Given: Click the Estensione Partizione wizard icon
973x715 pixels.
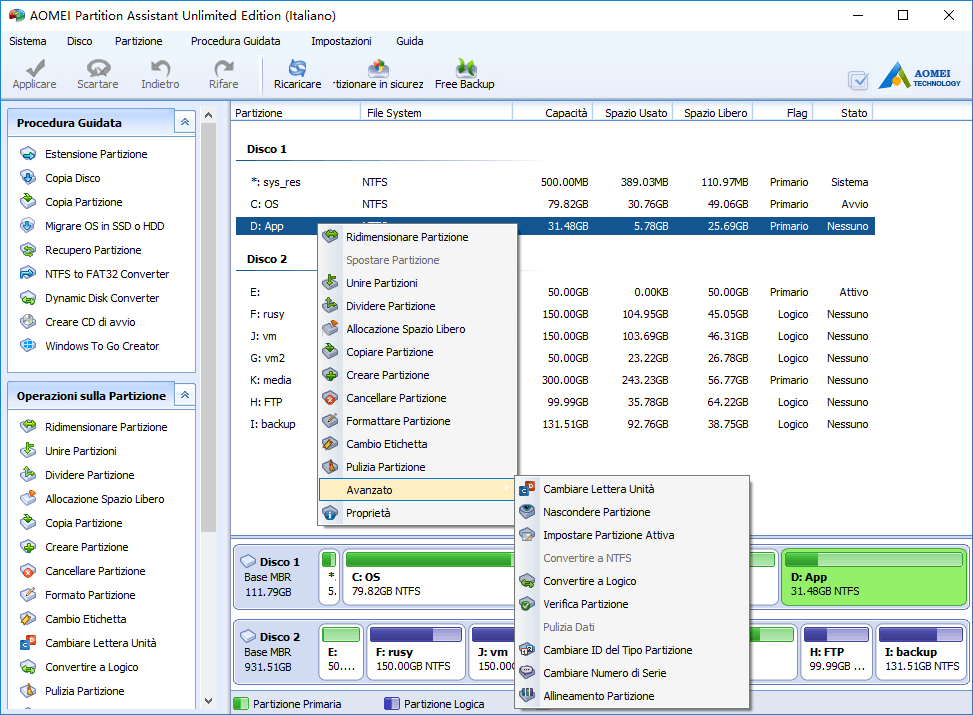Looking at the screenshot, I should click(28, 153).
